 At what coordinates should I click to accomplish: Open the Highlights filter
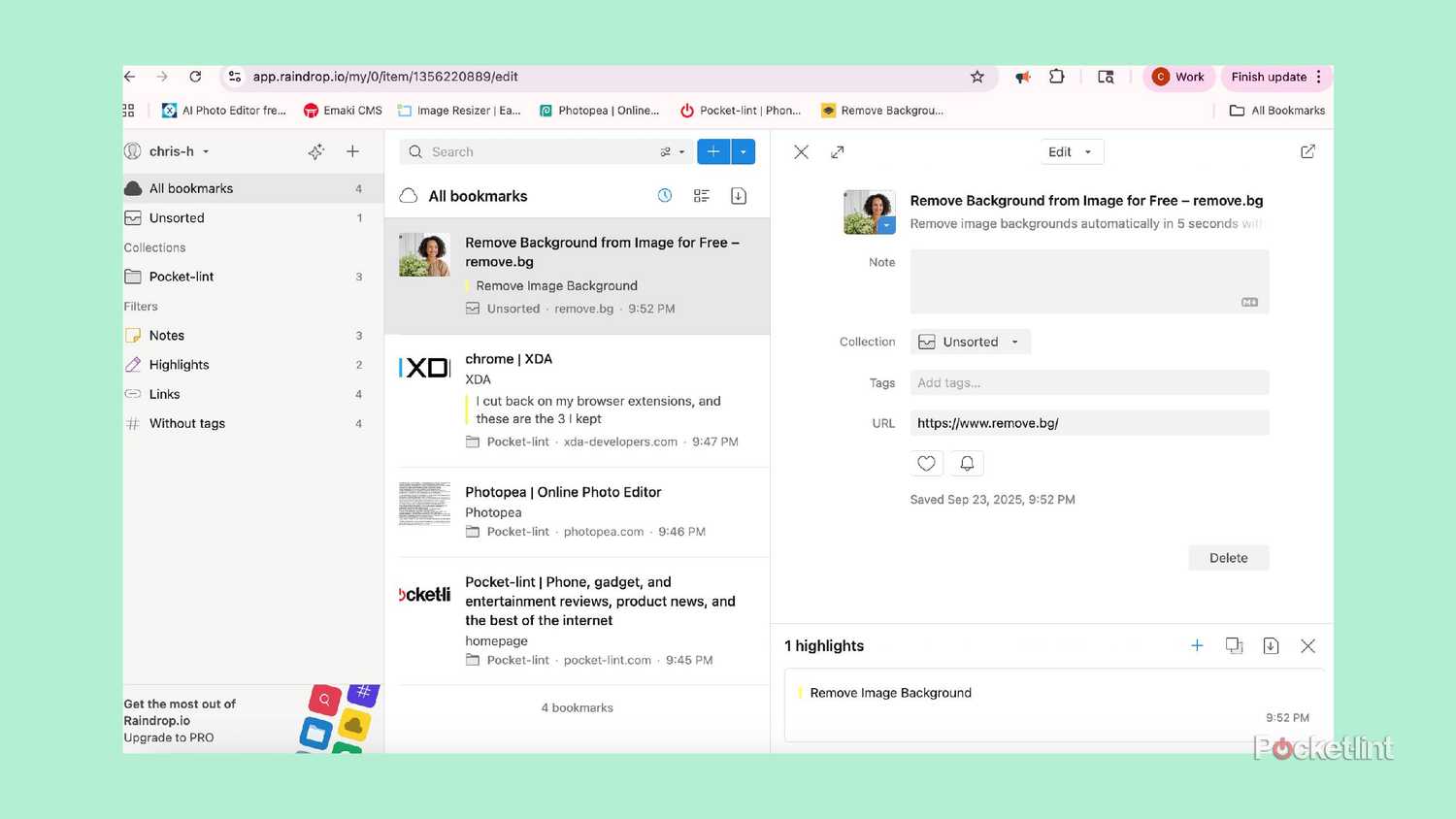point(179,365)
